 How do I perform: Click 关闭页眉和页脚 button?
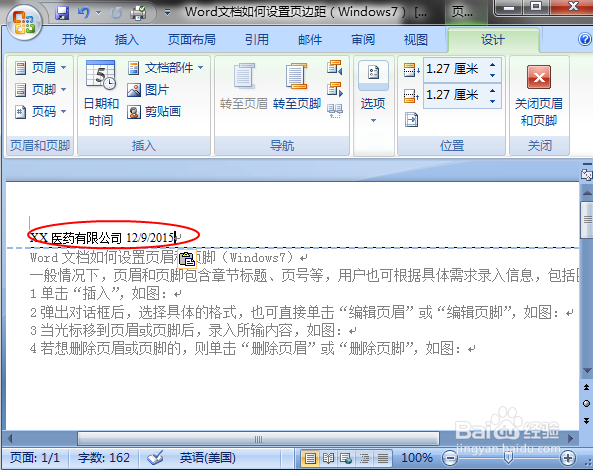point(539,95)
